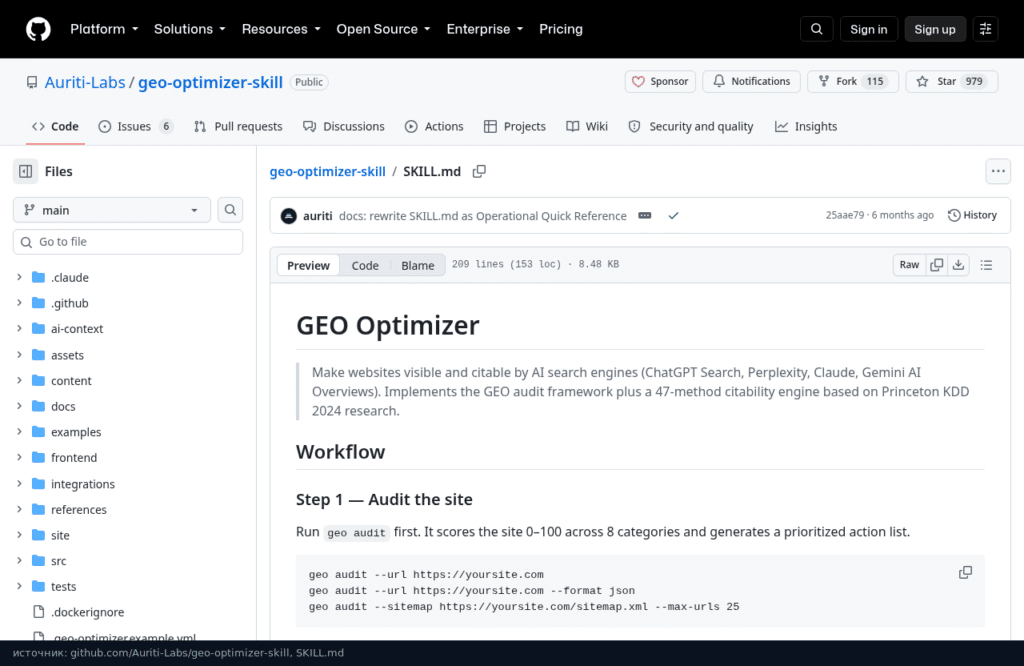Click the header search magnifier icon
Image resolution: width=1024 pixels, height=666 pixels.
pyautogui.click(x=816, y=29)
